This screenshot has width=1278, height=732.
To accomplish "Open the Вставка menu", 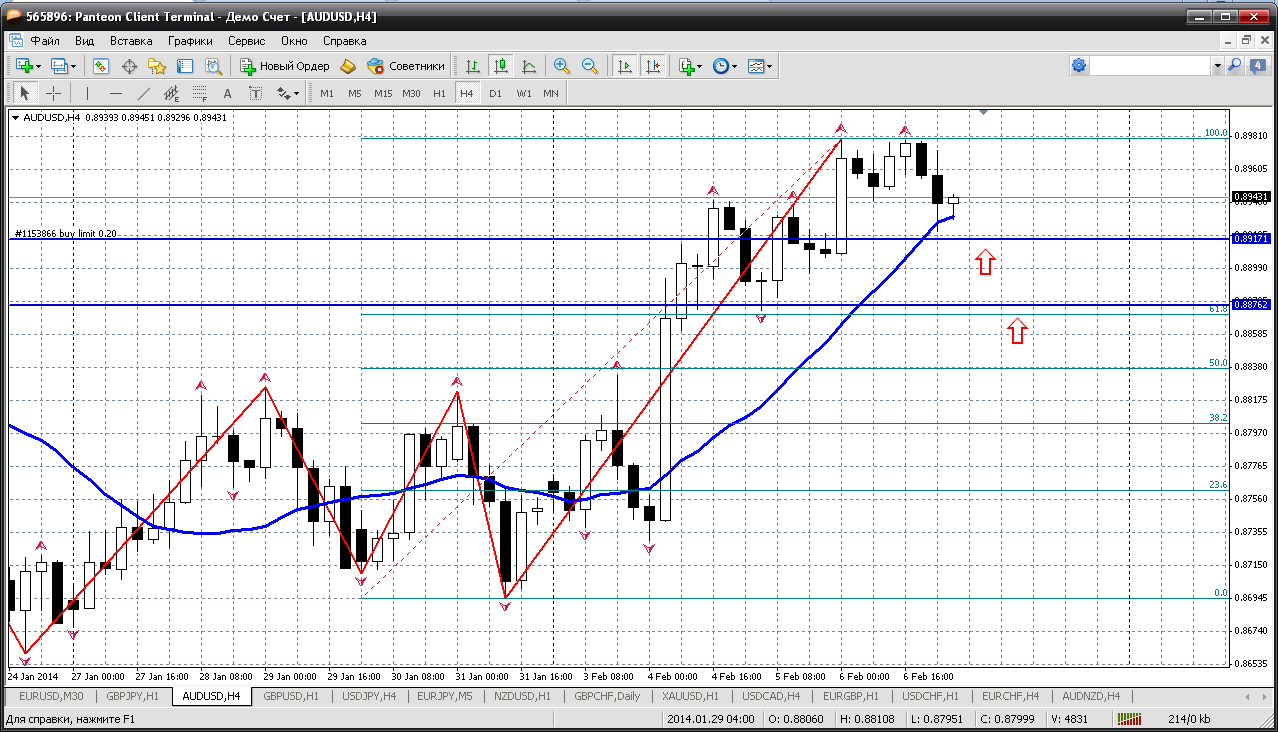I will (x=131, y=41).
